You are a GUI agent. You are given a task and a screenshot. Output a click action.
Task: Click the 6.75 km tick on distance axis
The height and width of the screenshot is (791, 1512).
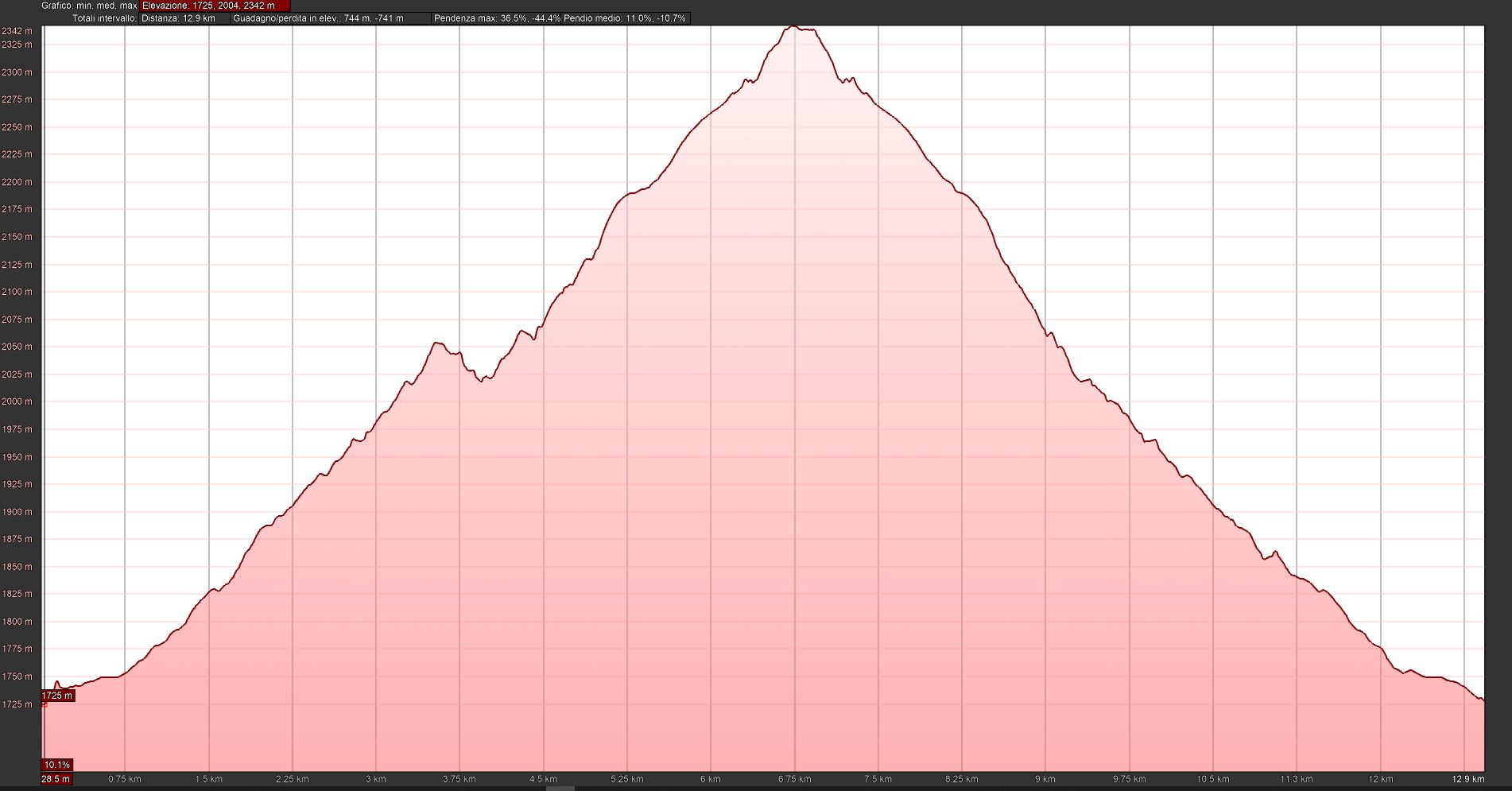(x=794, y=779)
